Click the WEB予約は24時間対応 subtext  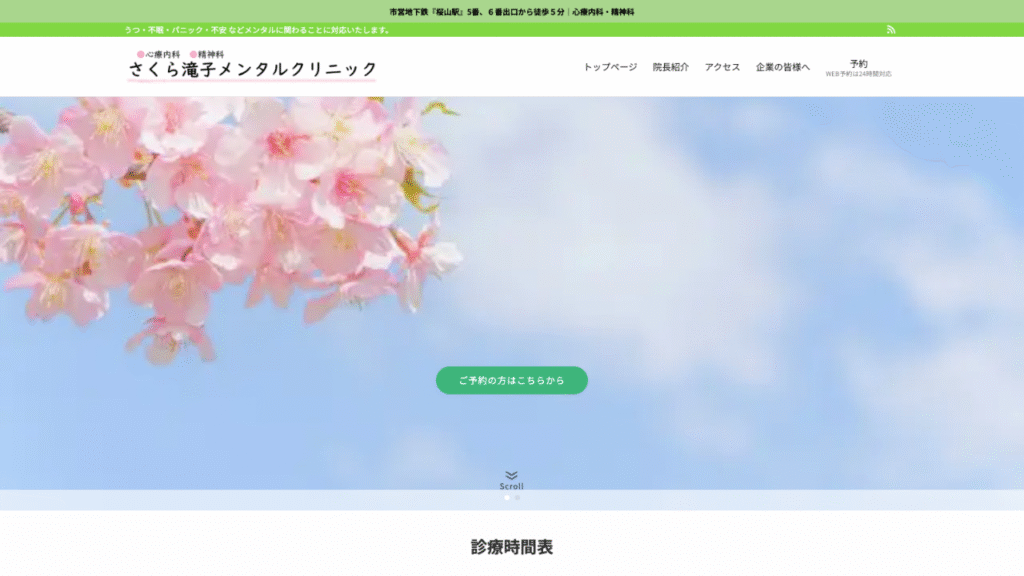click(858, 74)
